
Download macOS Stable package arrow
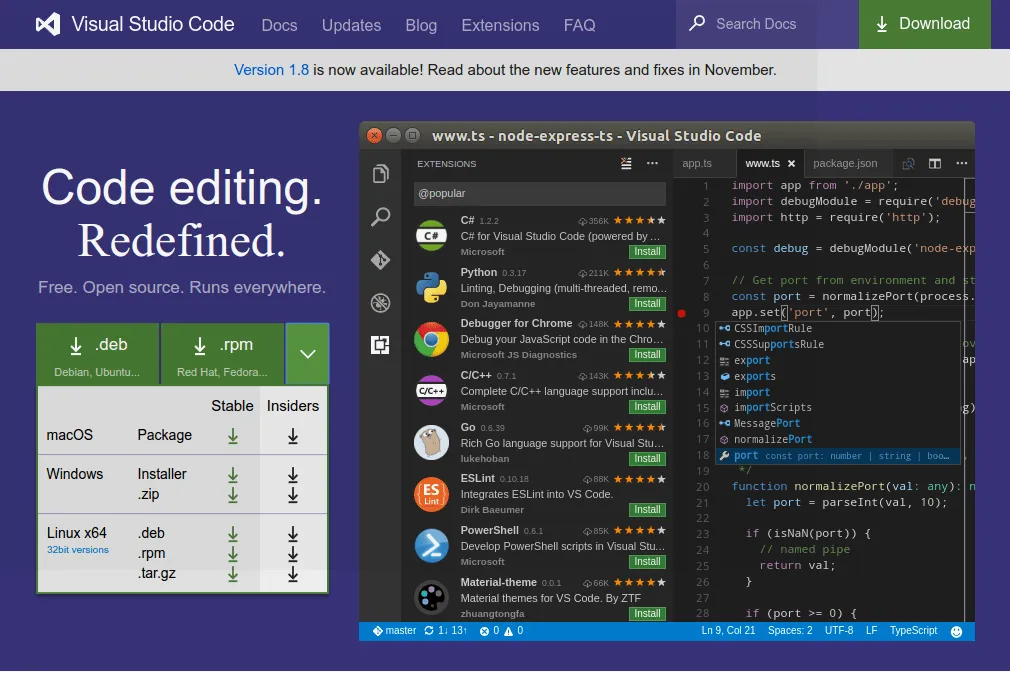233,436
